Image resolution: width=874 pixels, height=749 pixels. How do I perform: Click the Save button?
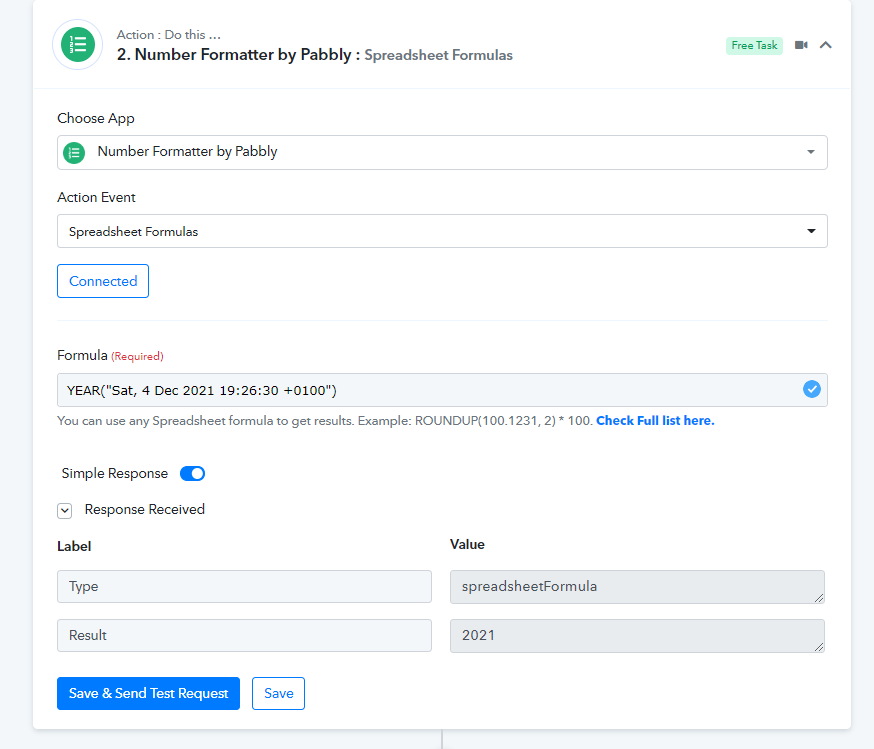[x=278, y=694]
